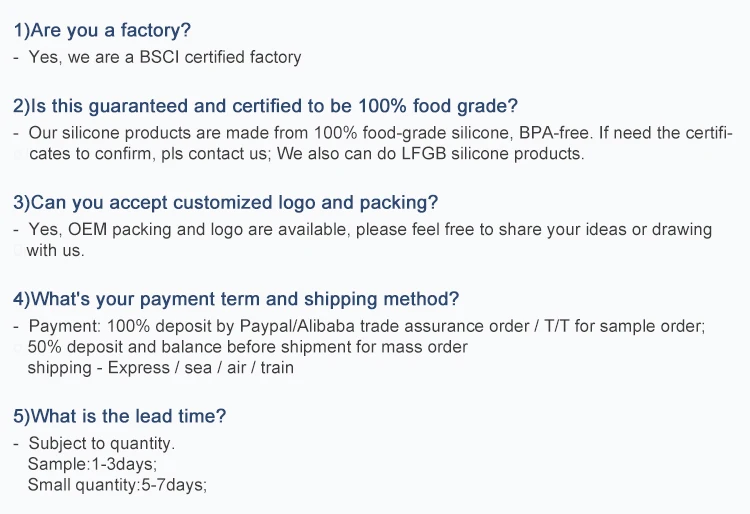Click the "Subject to quantity." line
750x514 pixels.
click(101, 444)
